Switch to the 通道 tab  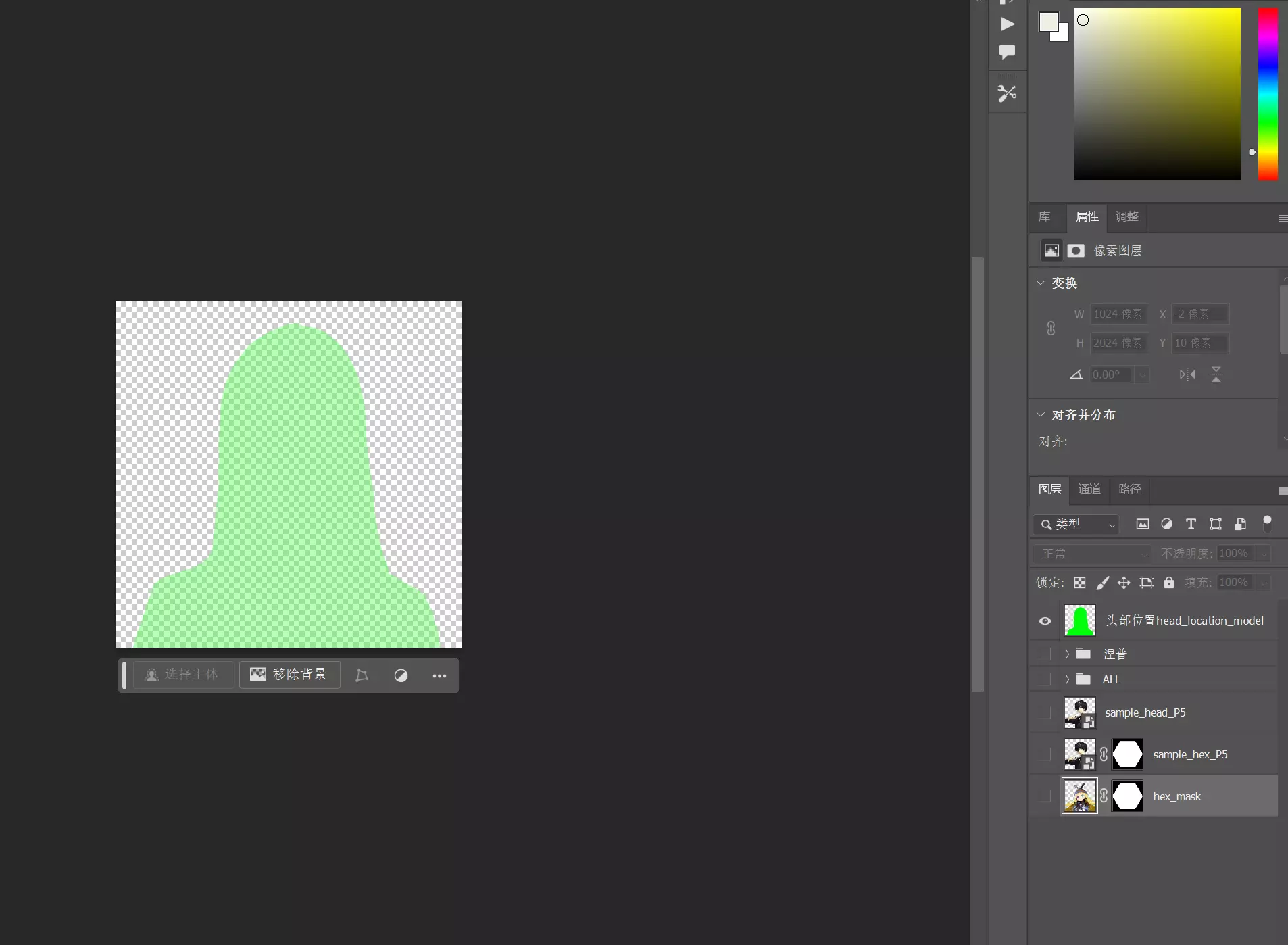[x=1089, y=489]
